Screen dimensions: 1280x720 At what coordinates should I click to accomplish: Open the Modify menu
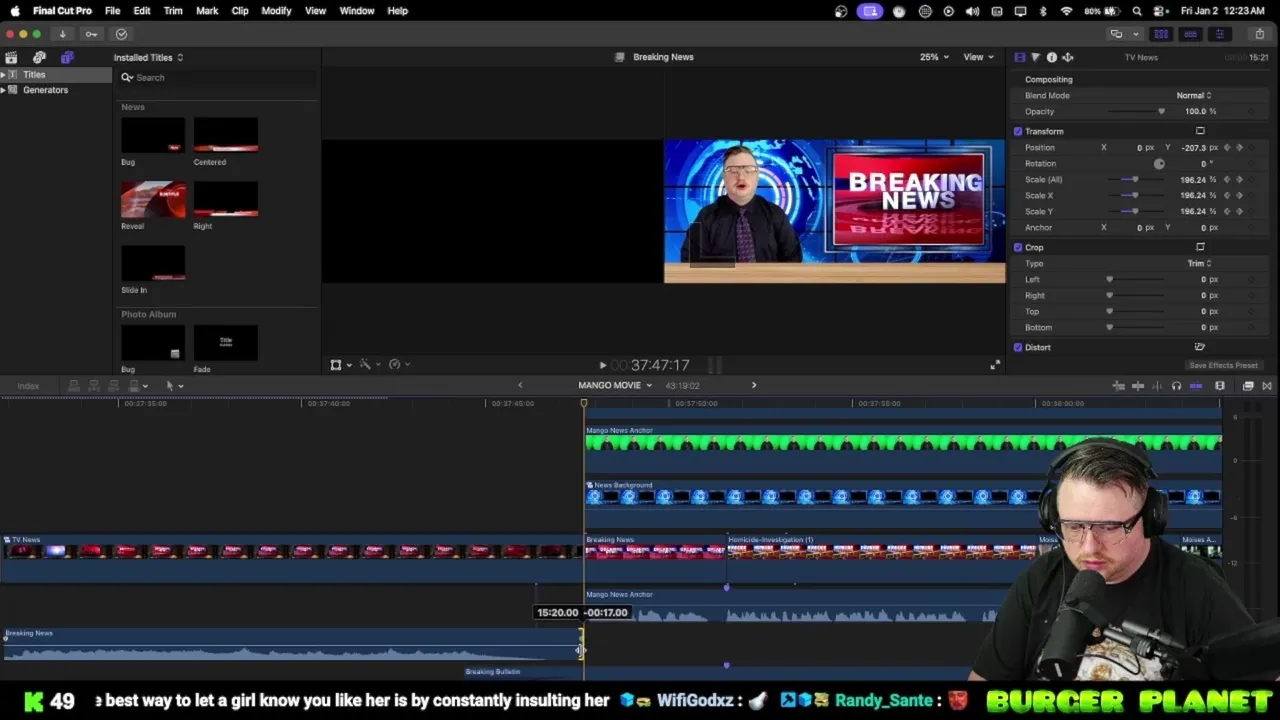click(276, 11)
